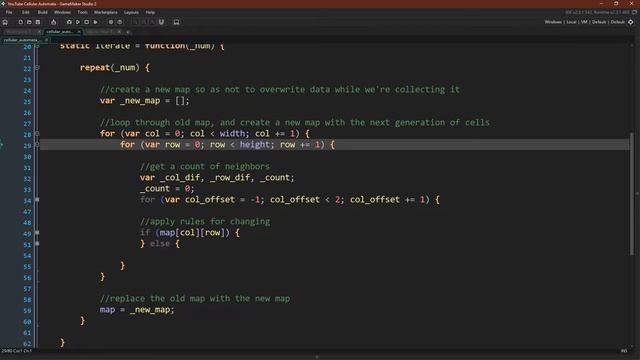The height and width of the screenshot is (360, 640).
Task: Expand the folded else block at line 51
Action: [x=37, y=244]
